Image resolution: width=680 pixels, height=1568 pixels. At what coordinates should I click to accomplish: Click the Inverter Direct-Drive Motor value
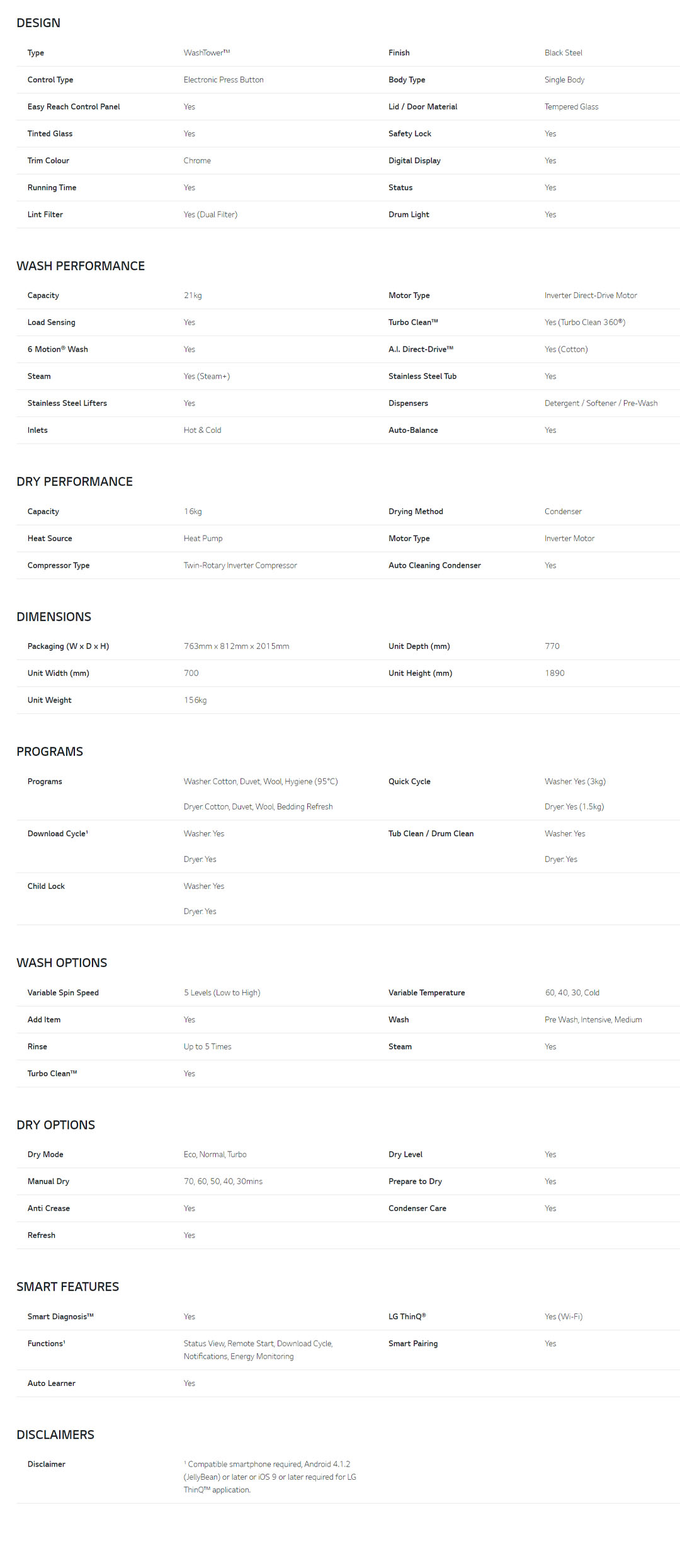pos(591,295)
